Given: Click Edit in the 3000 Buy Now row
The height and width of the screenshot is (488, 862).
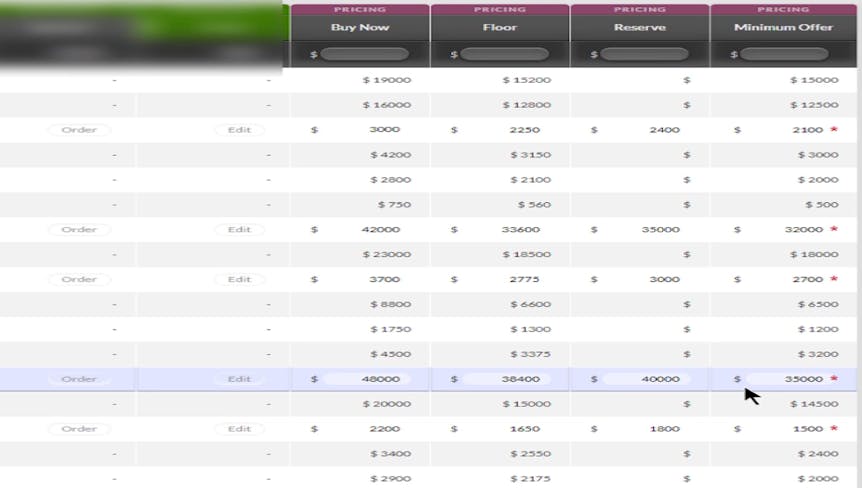Looking at the screenshot, I should (x=239, y=130).
